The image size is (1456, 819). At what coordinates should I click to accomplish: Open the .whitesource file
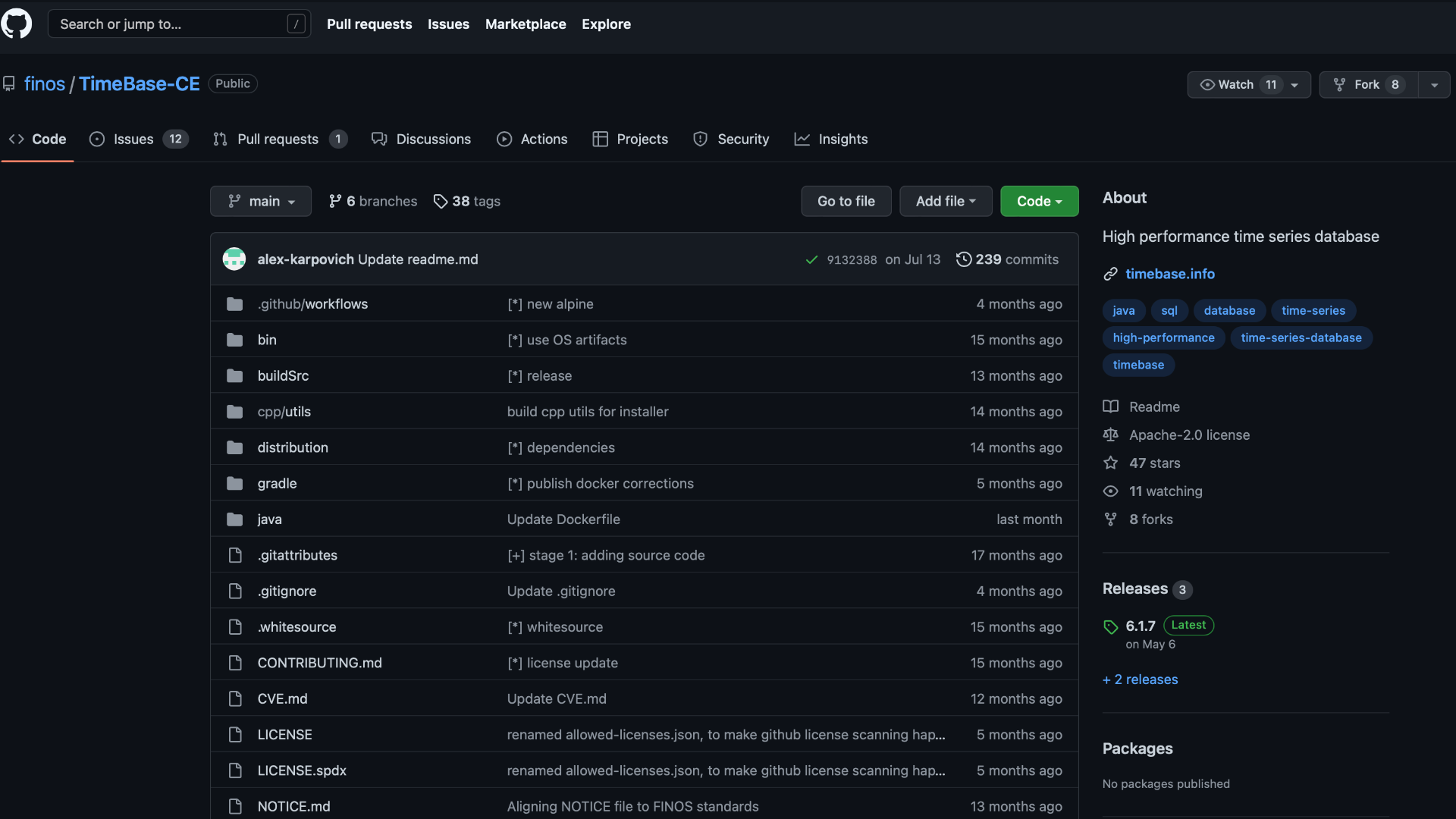[x=297, y=627]
